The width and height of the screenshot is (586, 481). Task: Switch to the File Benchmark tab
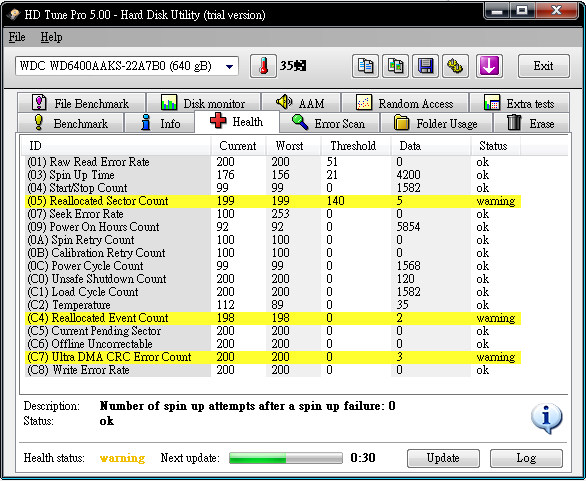click(81, 103)
